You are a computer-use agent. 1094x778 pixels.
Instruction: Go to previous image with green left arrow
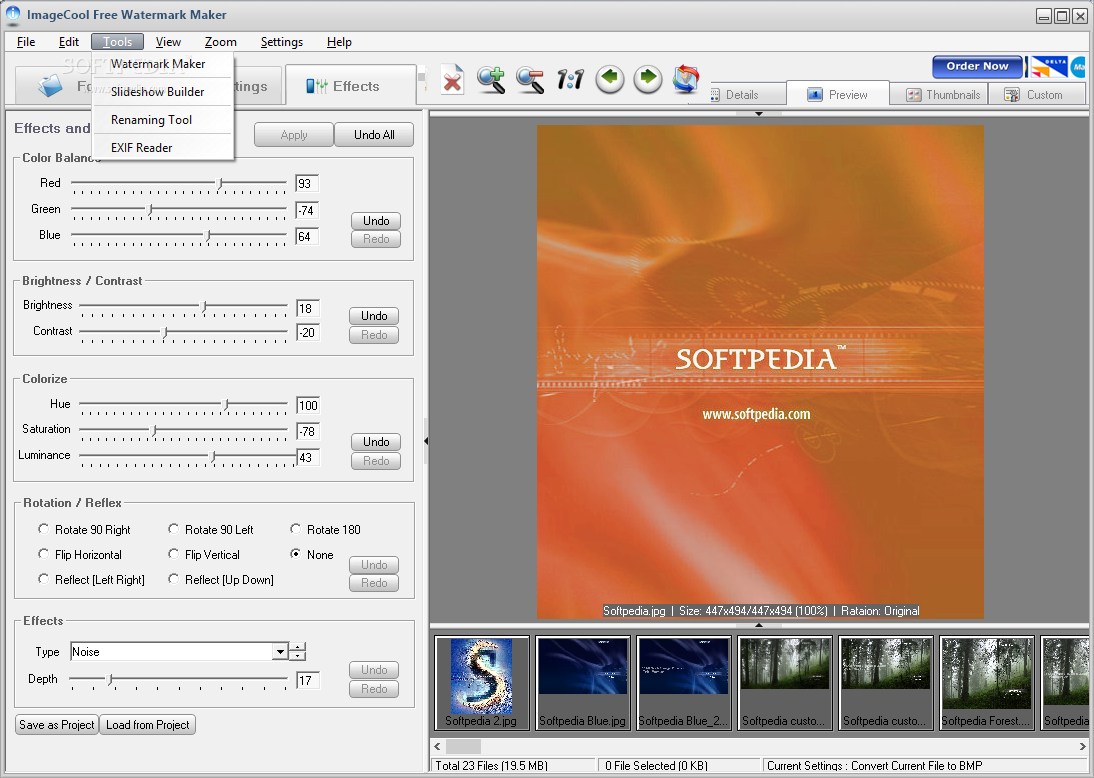click(x=610, y=79)
